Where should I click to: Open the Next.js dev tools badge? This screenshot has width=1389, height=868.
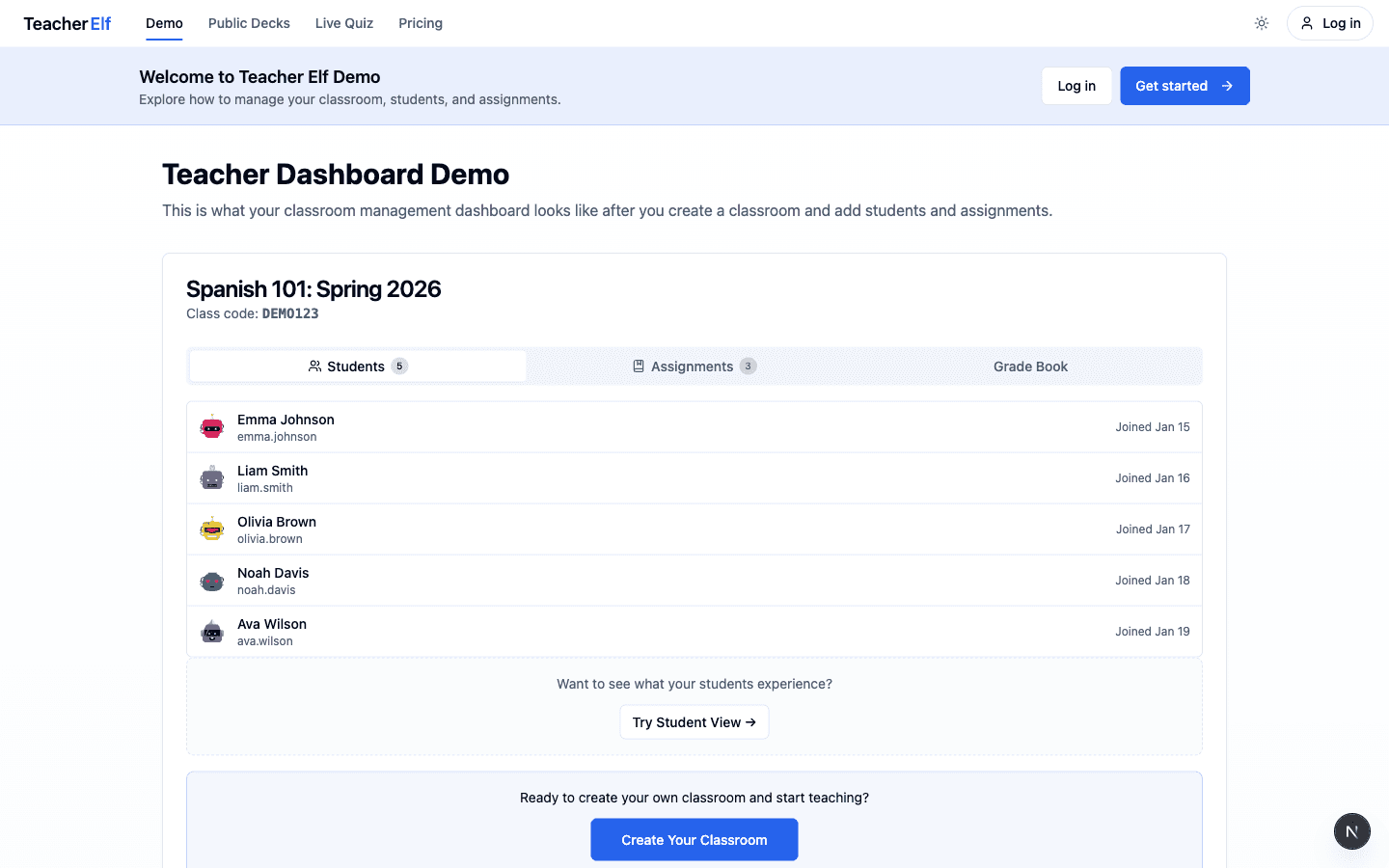[x=1352, y=831]
